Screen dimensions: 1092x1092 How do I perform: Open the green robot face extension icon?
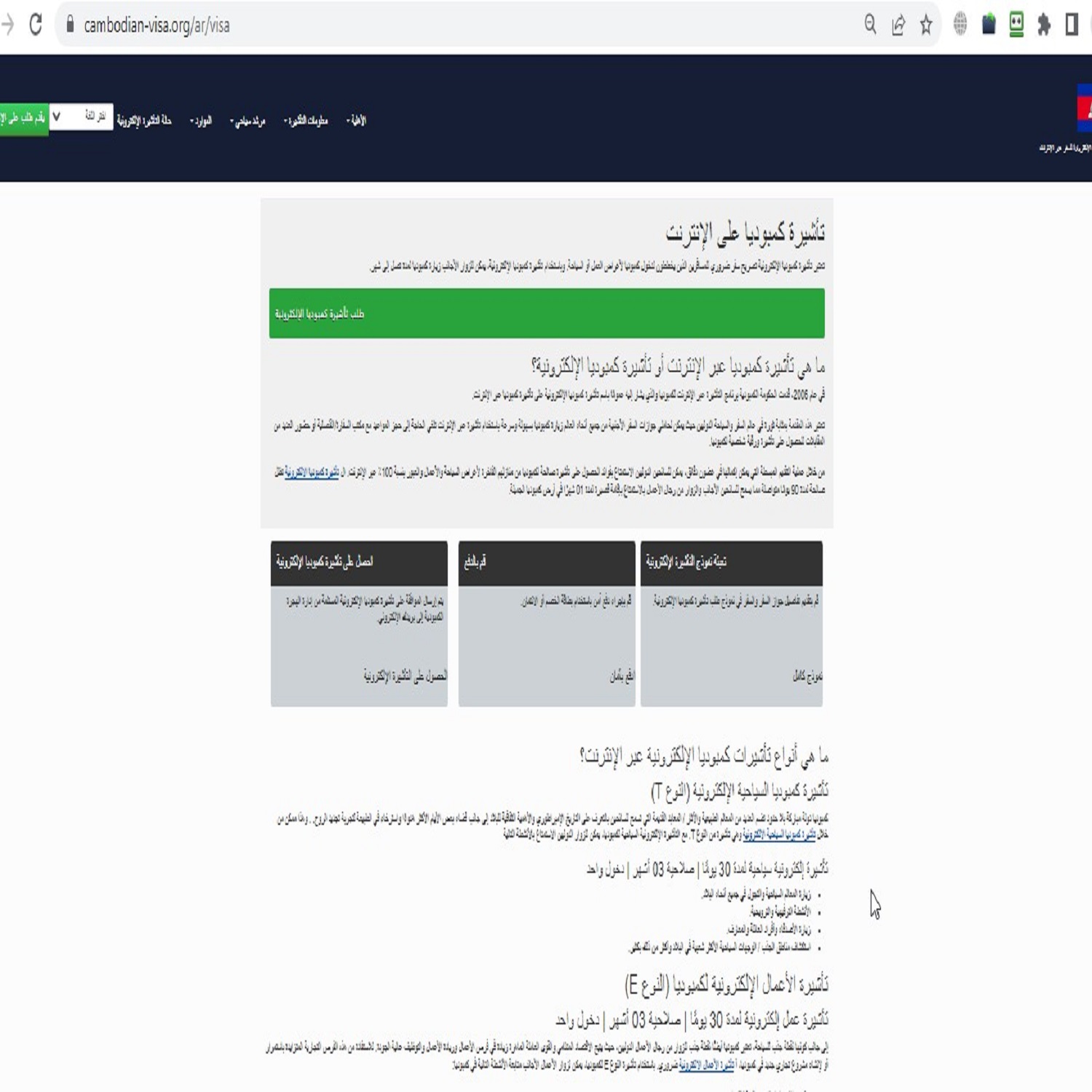1016,25
